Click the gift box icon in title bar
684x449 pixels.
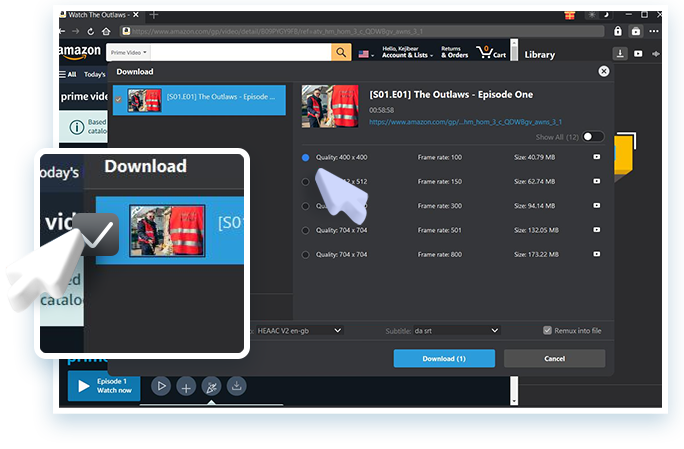coord(570,15)
